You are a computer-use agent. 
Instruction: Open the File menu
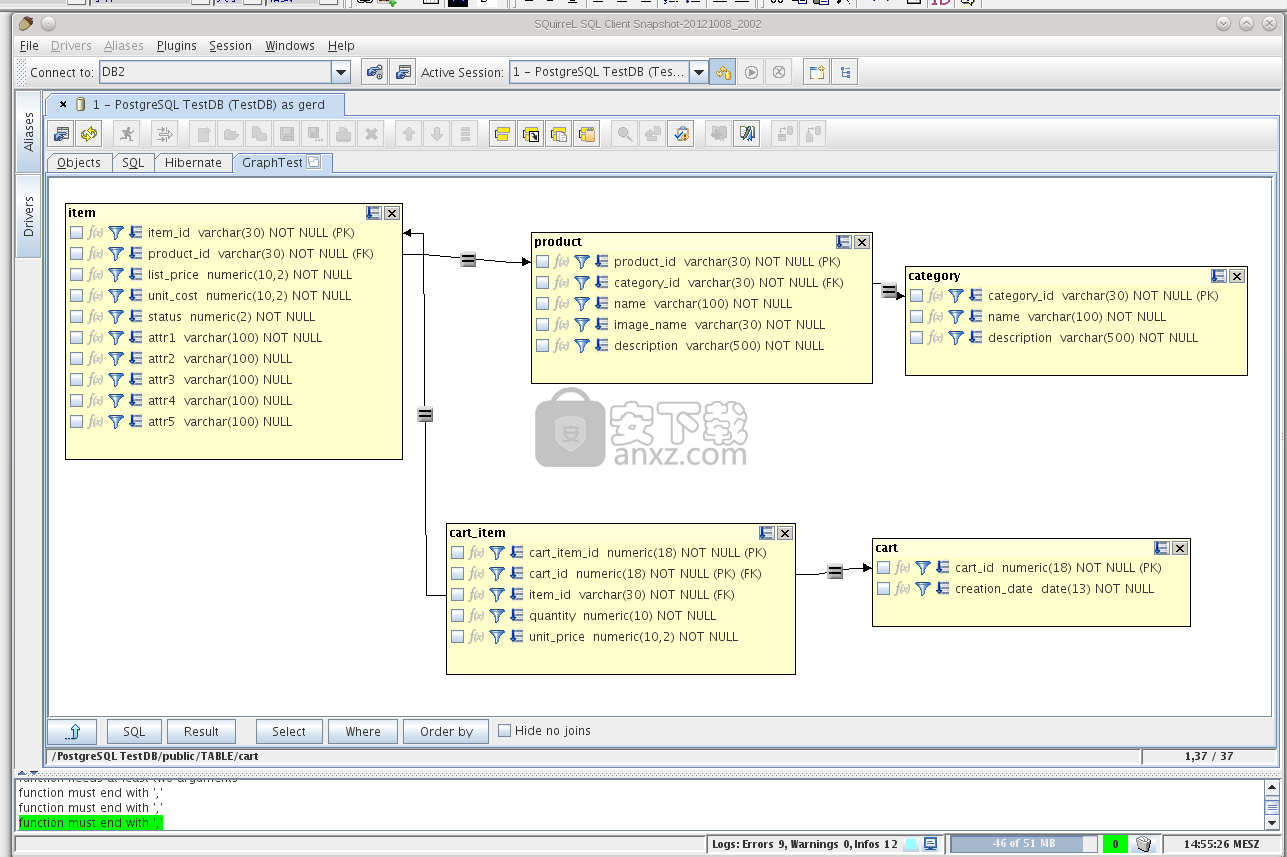[29, 45]
